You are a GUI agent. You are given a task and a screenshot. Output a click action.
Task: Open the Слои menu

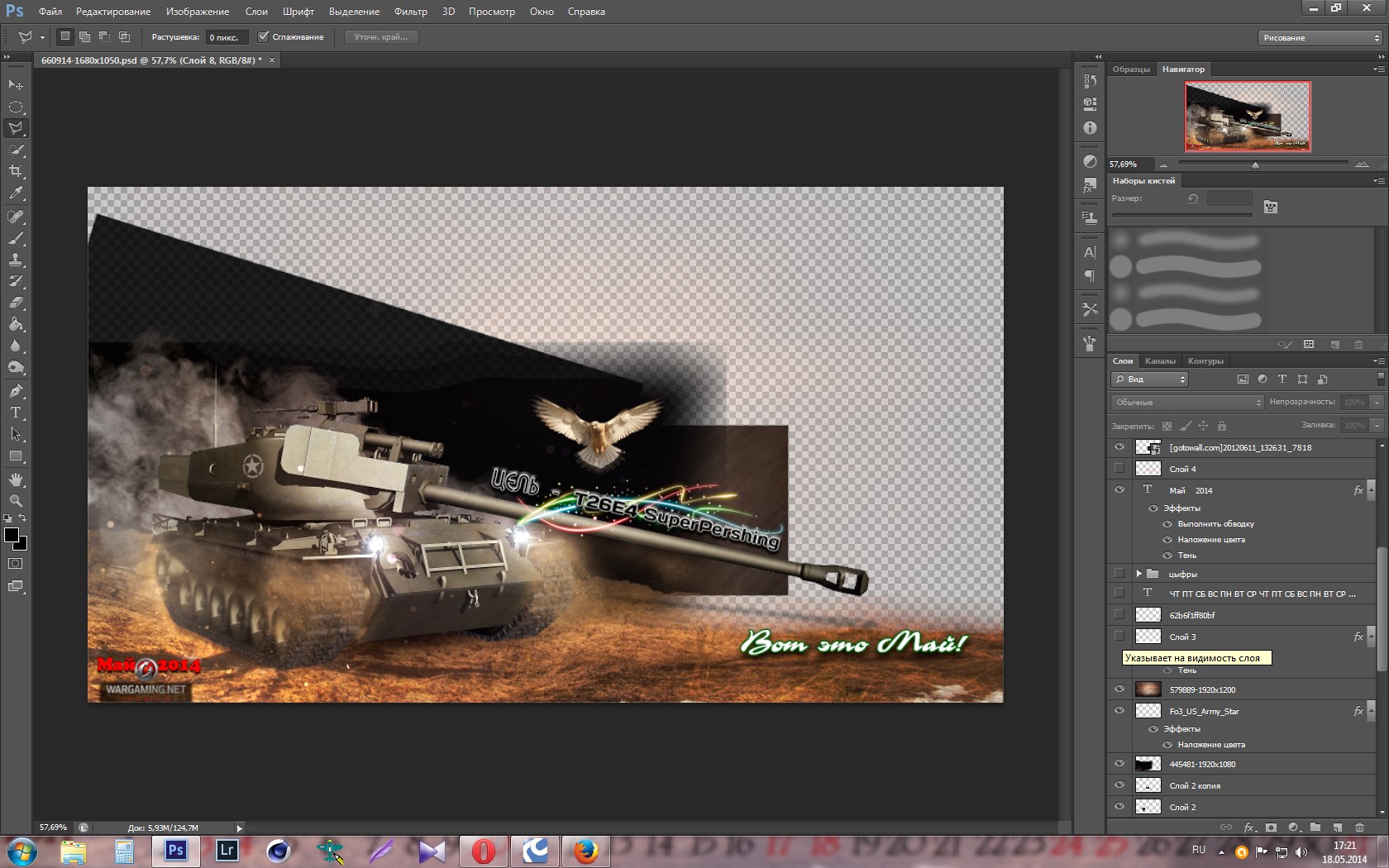[x=256, y=12]
